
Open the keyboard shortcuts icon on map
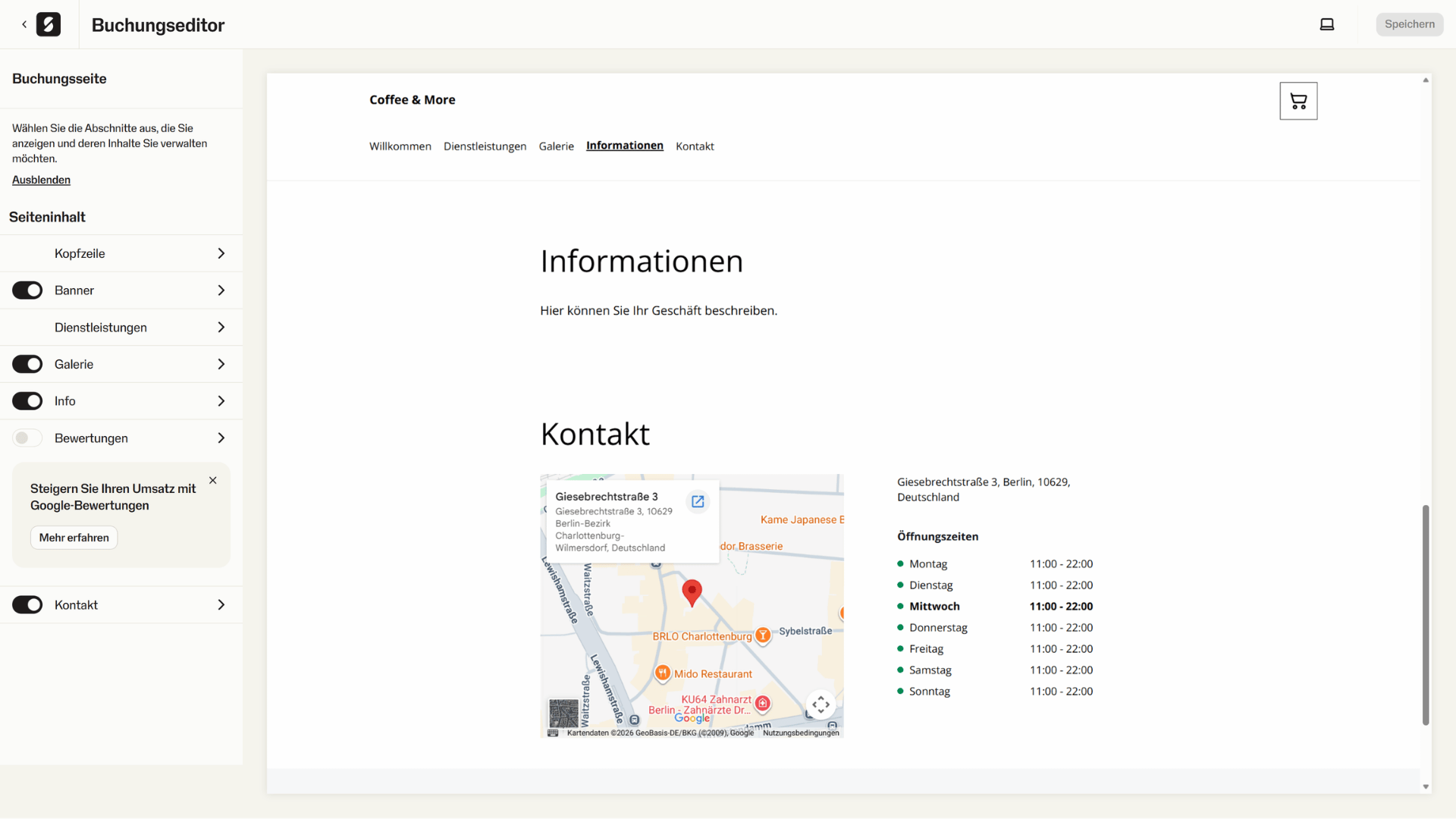[x=553, y=733]
